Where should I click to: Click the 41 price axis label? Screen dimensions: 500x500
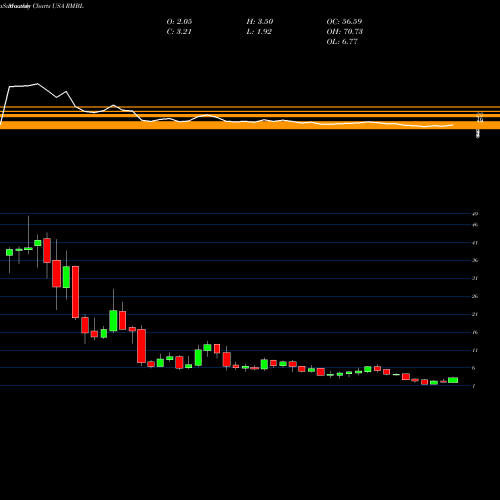[x=475, y=243]
